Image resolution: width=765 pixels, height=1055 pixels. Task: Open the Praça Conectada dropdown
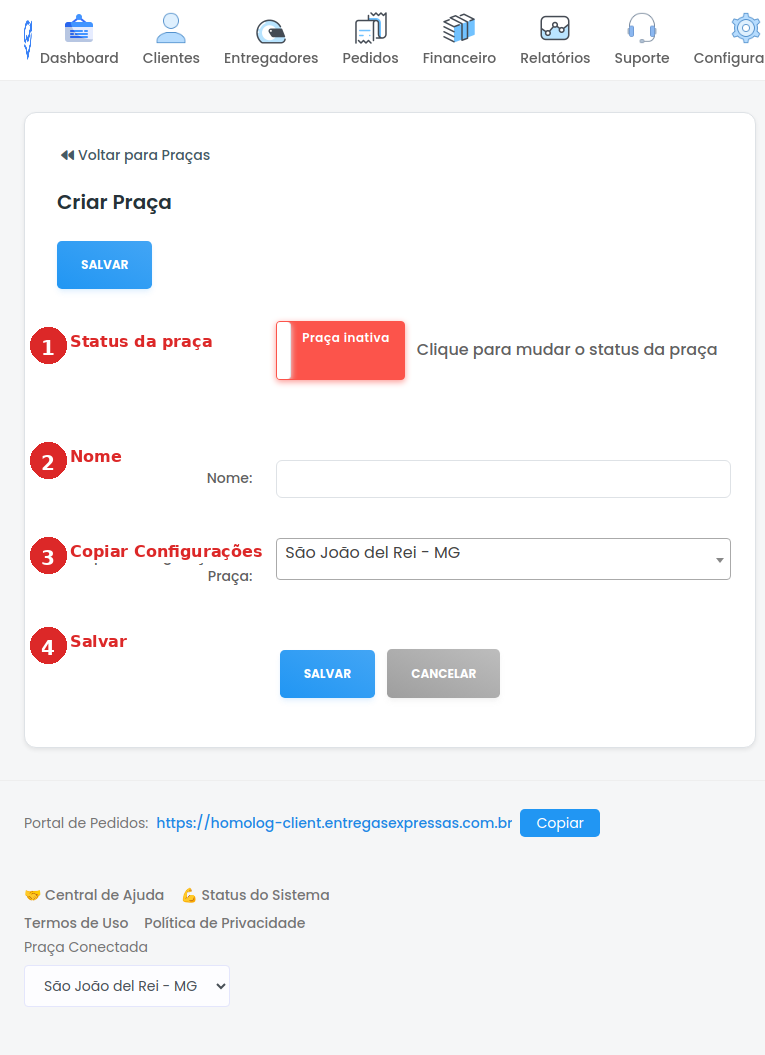127,986
